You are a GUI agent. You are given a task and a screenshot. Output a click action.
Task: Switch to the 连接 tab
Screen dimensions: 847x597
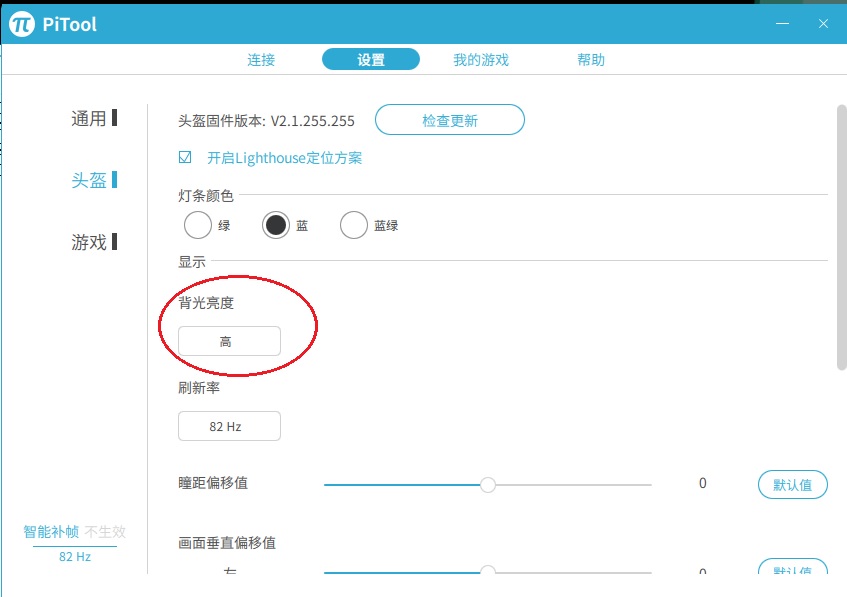coord(261,60)
